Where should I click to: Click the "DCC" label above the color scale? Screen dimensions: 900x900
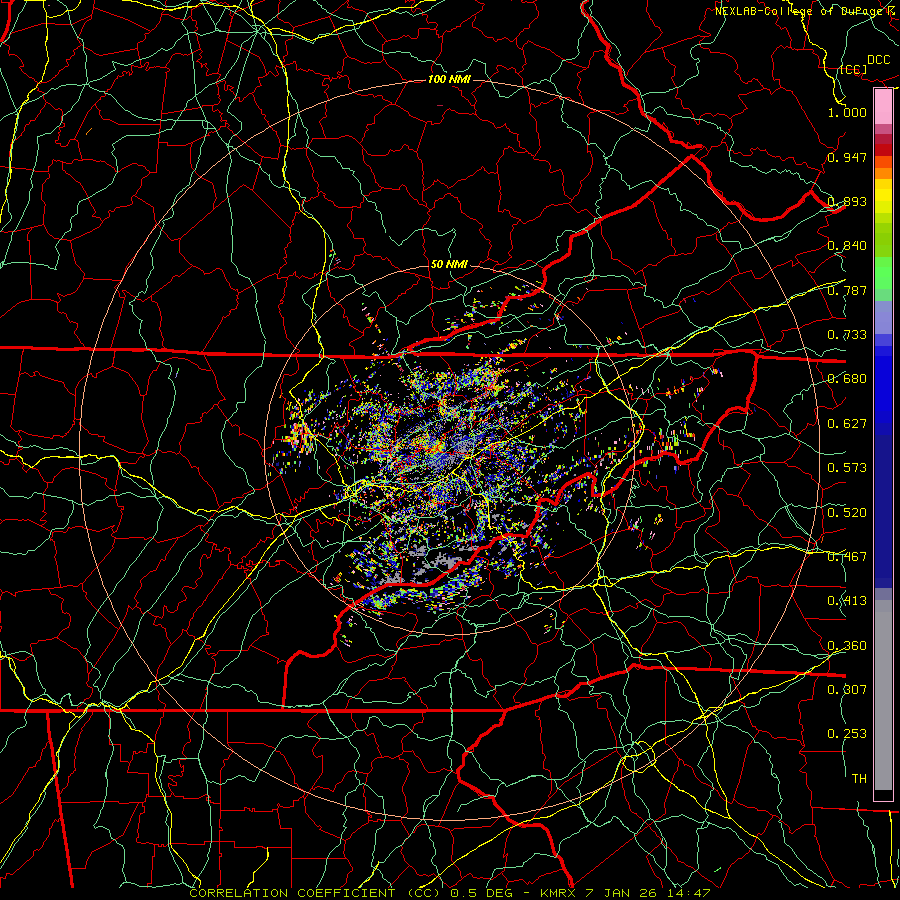click(878, 59)
